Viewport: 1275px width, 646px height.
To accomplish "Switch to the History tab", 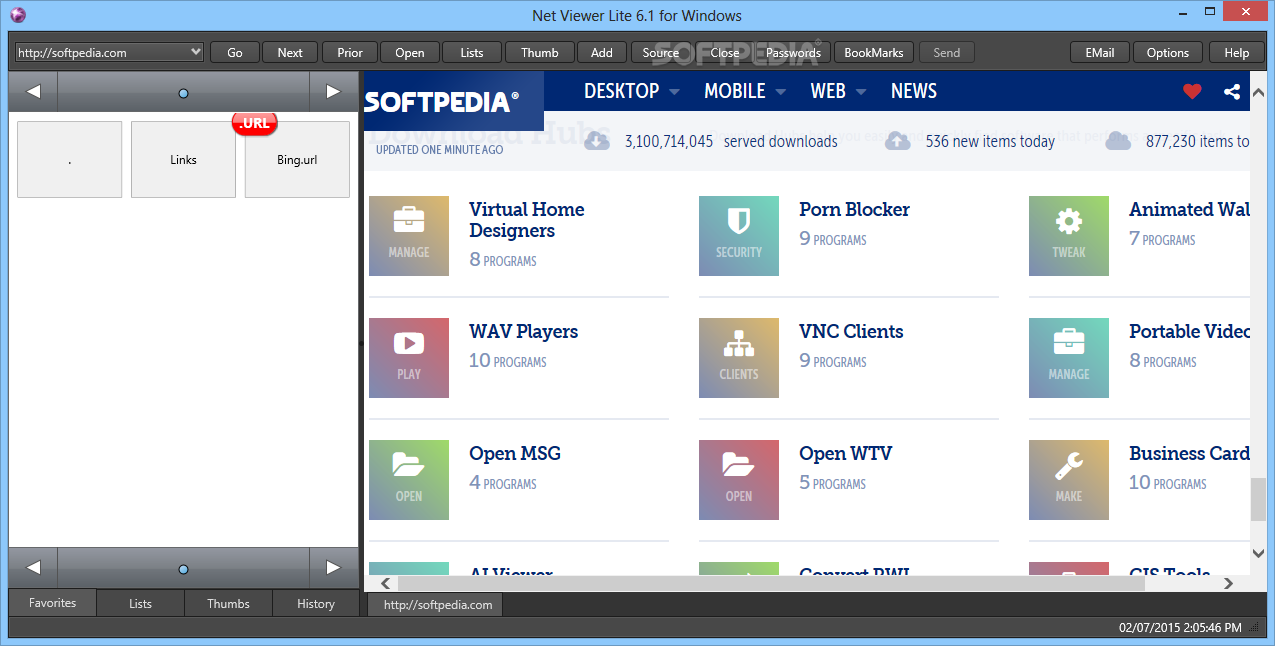I will point(316,603).
